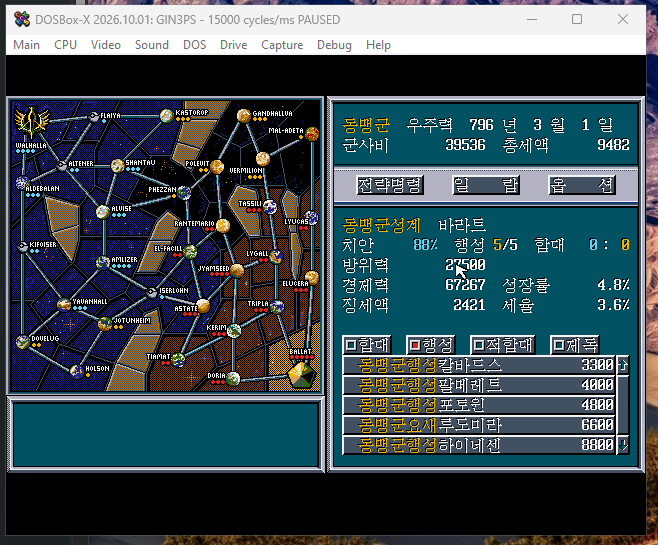
Task: Open the Debug menu
Action: click(x=334, y=45)
